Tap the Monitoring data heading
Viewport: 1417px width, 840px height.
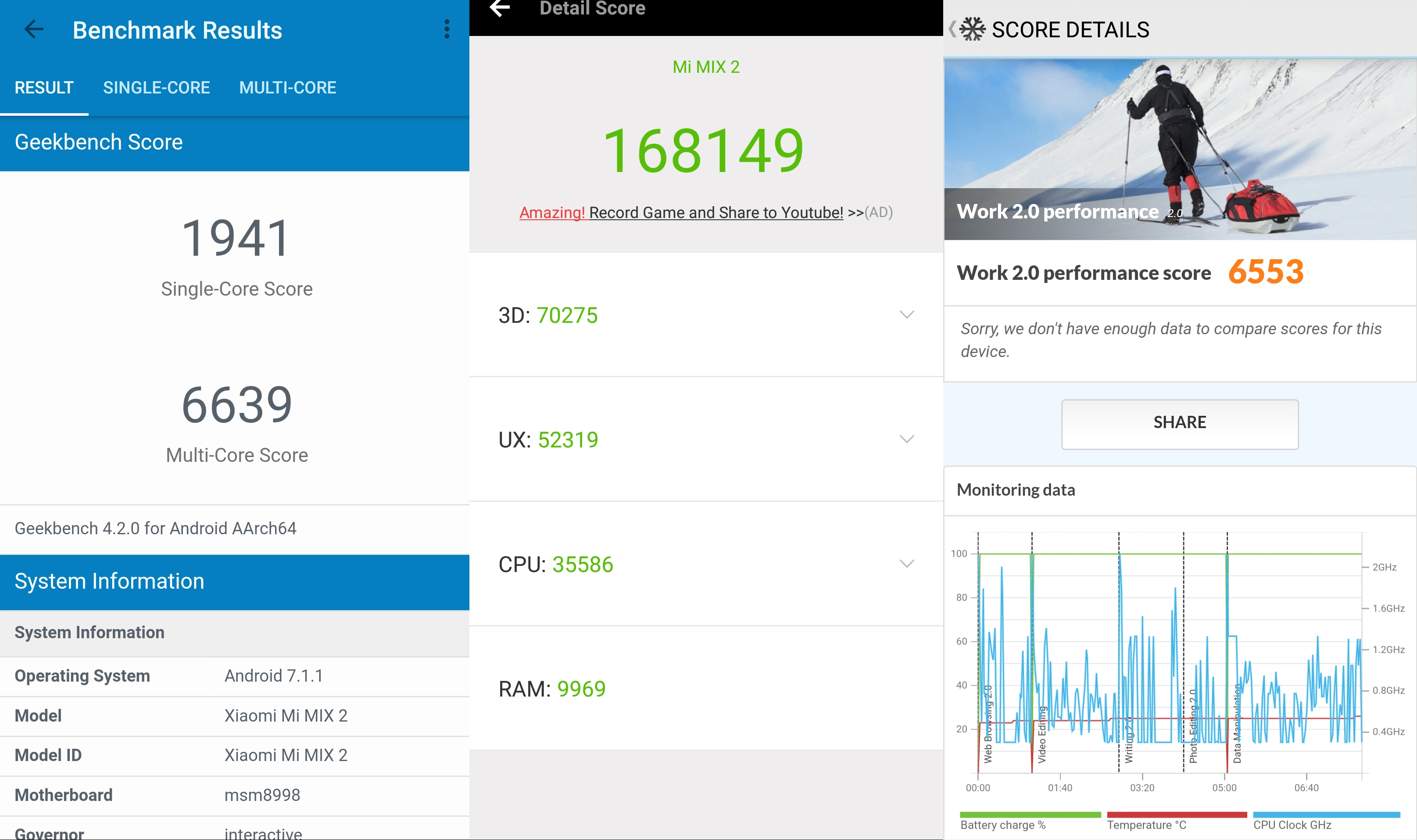click(1016, 490)
